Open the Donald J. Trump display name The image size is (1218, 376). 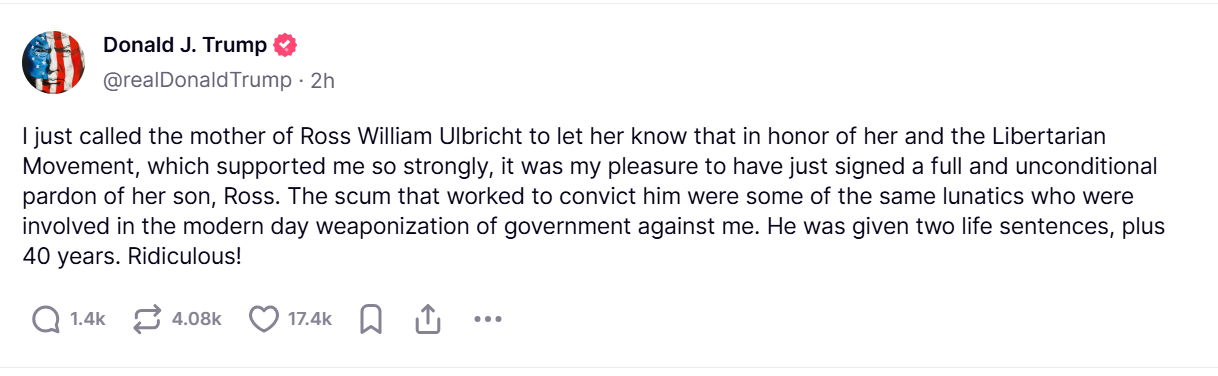click(x=185, y=46)
